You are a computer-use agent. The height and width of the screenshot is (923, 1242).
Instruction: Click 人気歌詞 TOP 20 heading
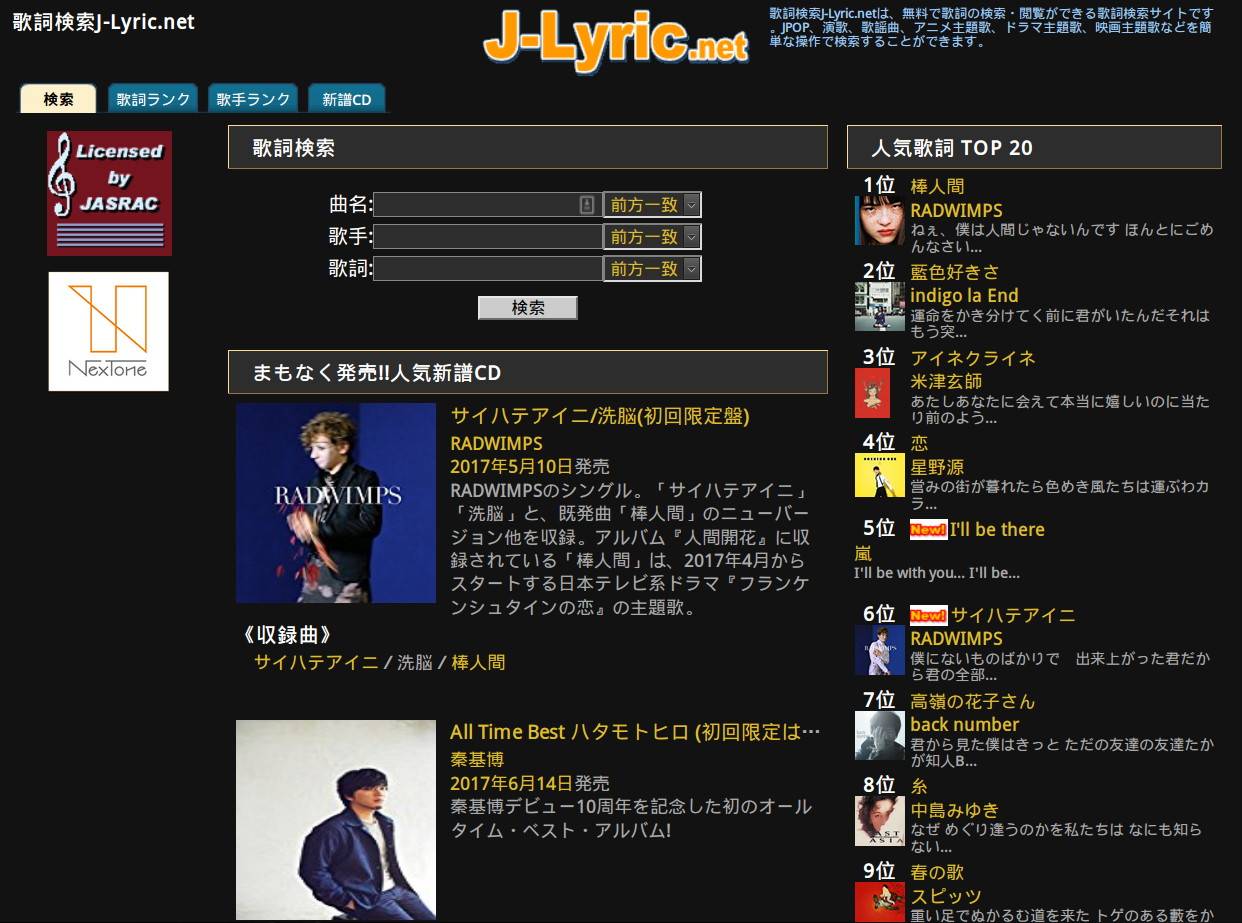tap(952, 148)
